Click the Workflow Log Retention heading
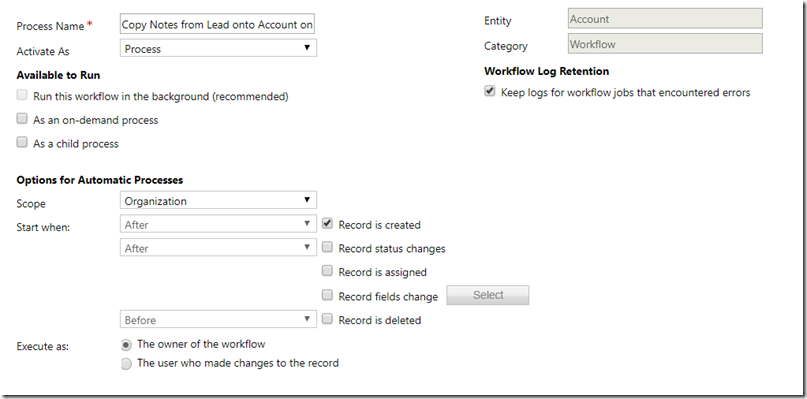 click(547, 71)
